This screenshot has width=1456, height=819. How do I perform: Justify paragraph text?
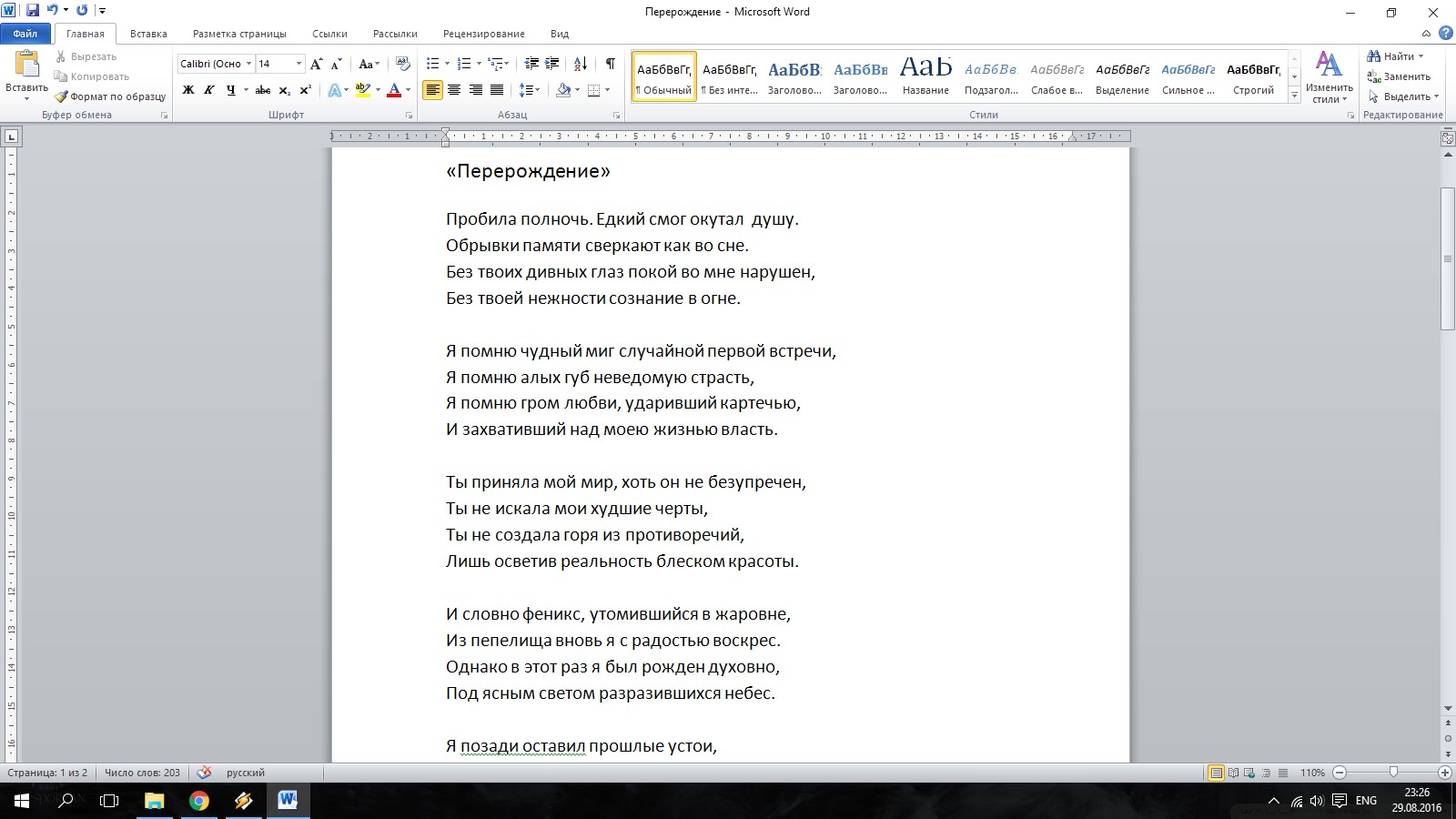pyautogui.click(x=497, y=90)
